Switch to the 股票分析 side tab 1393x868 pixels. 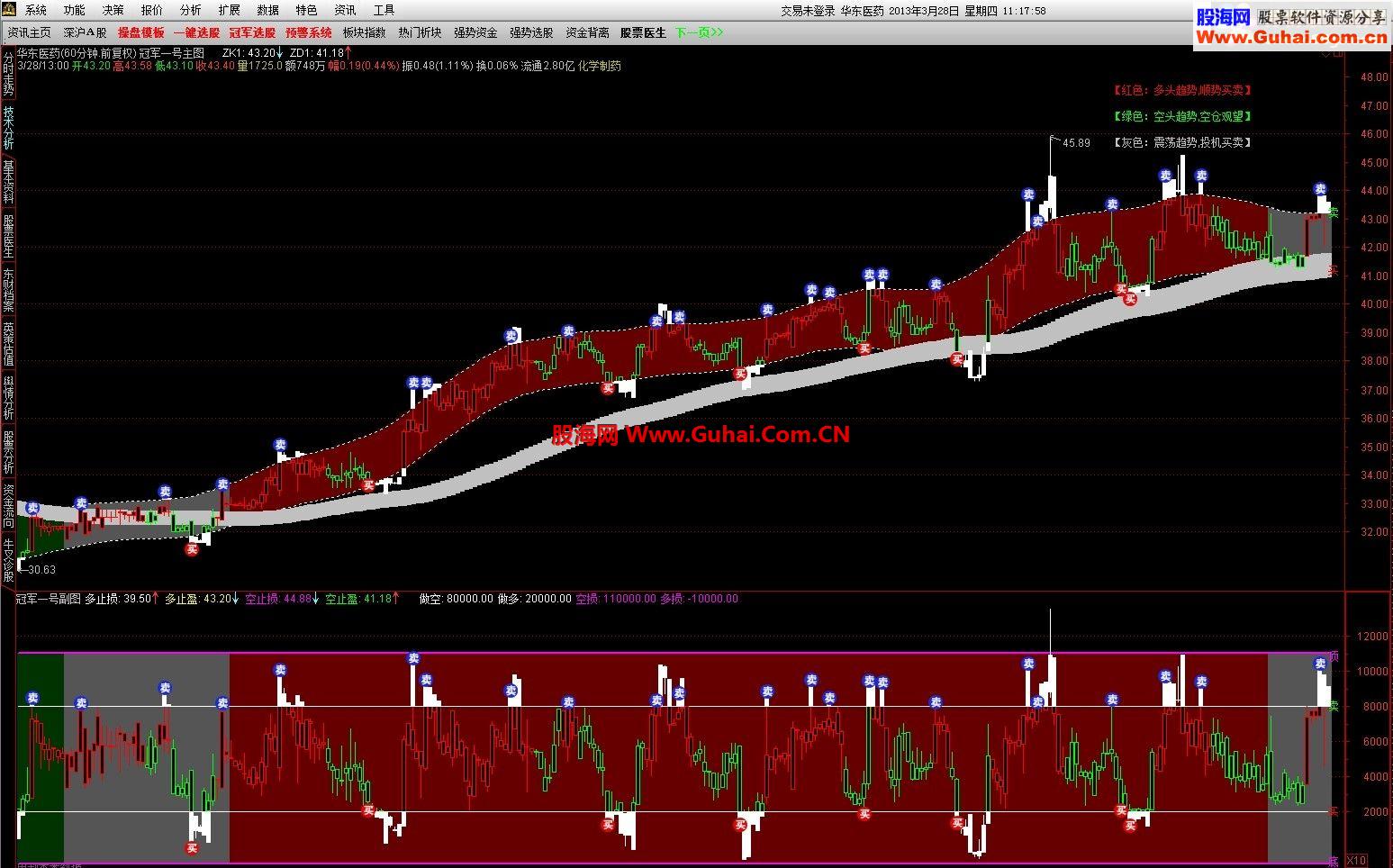(8, 452)
